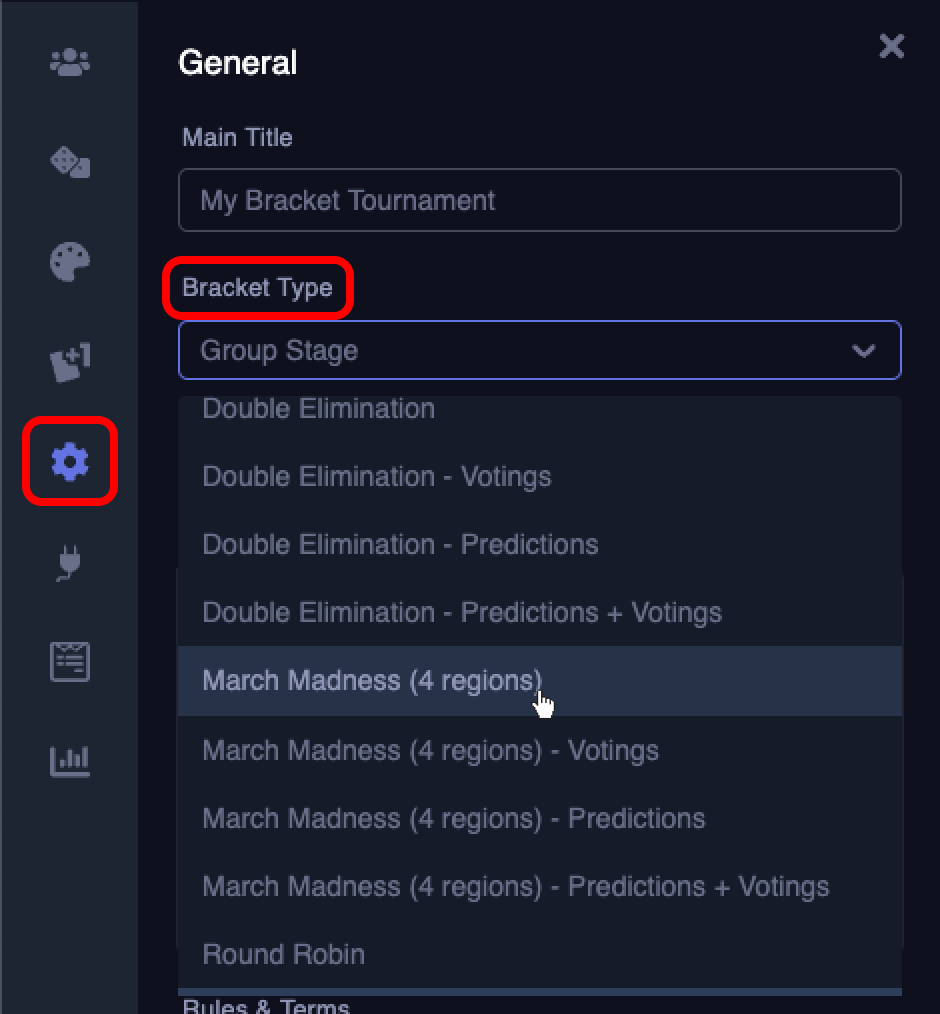The image size is (940, 1014).
Task: Click the plug integrations icon
Action: [70, 564]
